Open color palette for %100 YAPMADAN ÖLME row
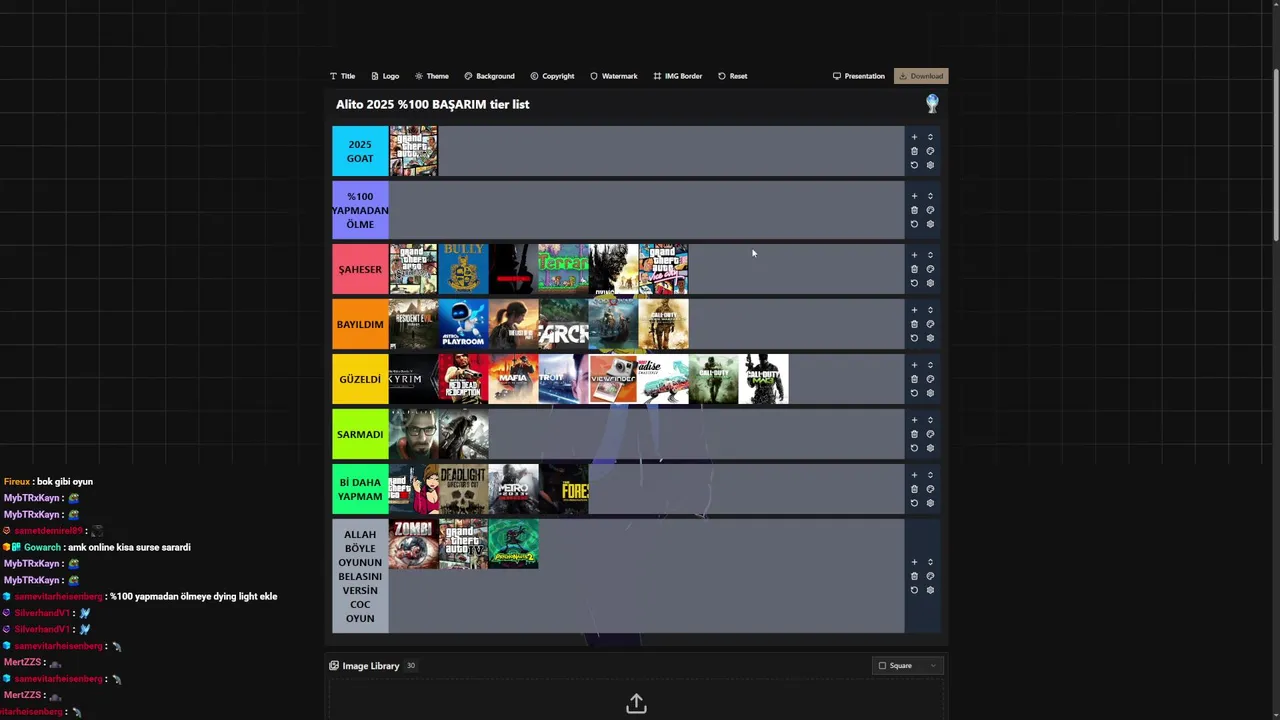1280x720 pixels. coord(930,210)
